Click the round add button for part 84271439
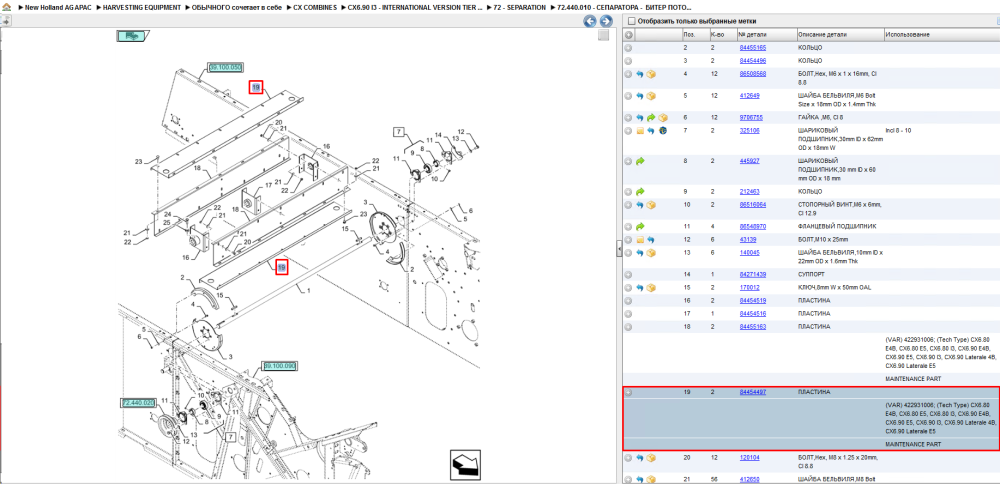The height and width of the screenshot is (484, 1000). click(628, 274)
